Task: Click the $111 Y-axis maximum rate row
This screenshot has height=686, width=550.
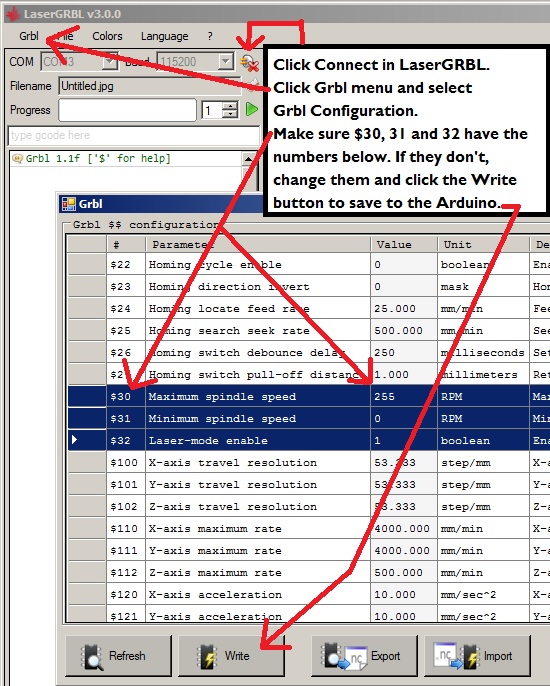Action: click(309, 550)
